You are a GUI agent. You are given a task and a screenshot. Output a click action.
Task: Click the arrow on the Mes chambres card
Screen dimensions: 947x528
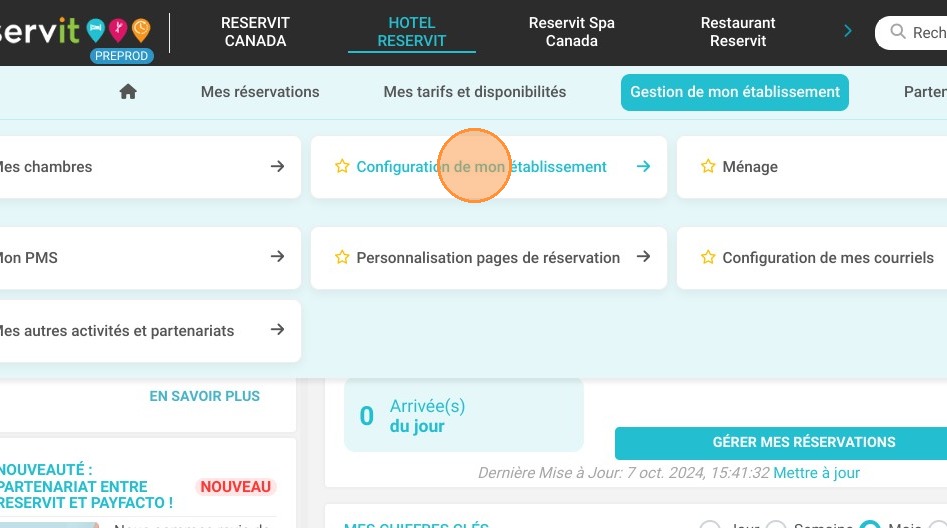point(278,167)
